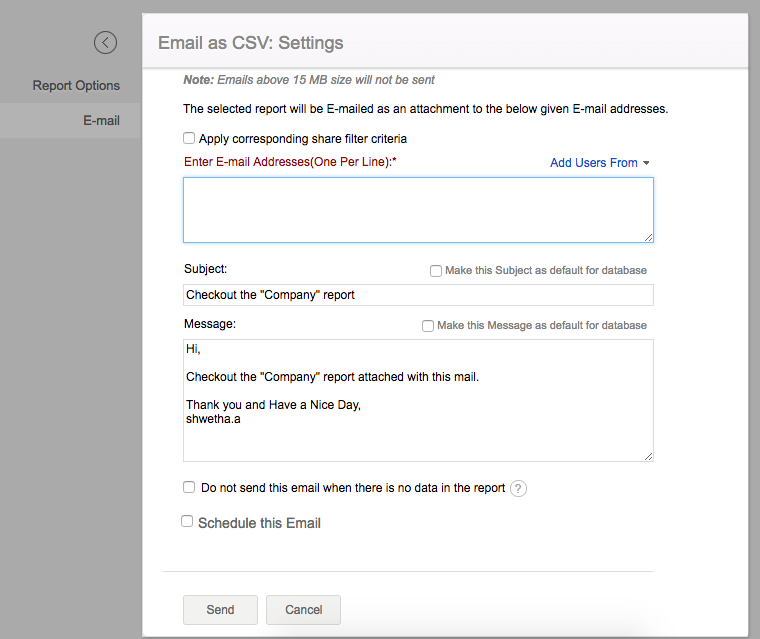Check Make this Subject as default
This screenshot has width=760, height=639.
[436, 270]
